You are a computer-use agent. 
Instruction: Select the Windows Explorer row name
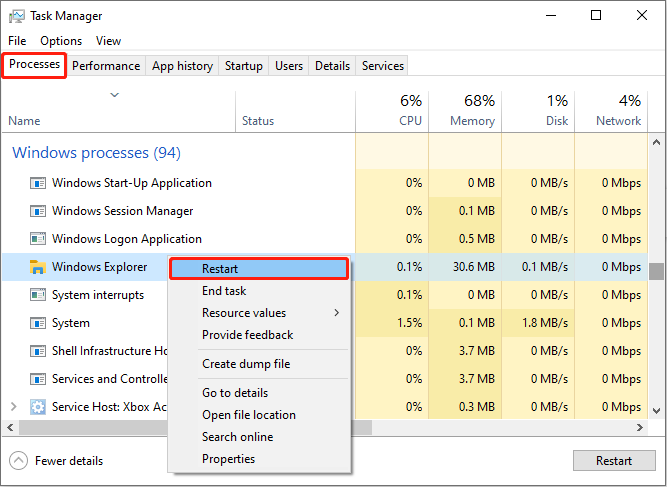[100, 267]
